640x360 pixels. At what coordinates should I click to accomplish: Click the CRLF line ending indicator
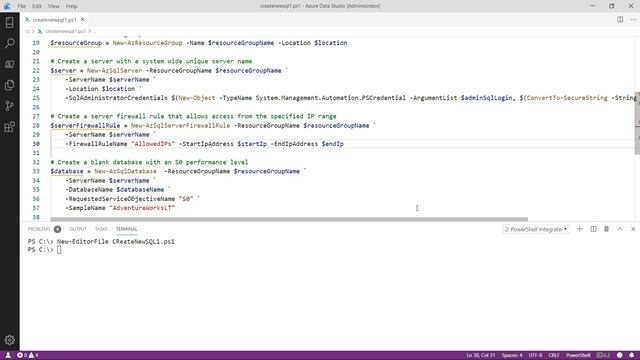click(554, 355)
